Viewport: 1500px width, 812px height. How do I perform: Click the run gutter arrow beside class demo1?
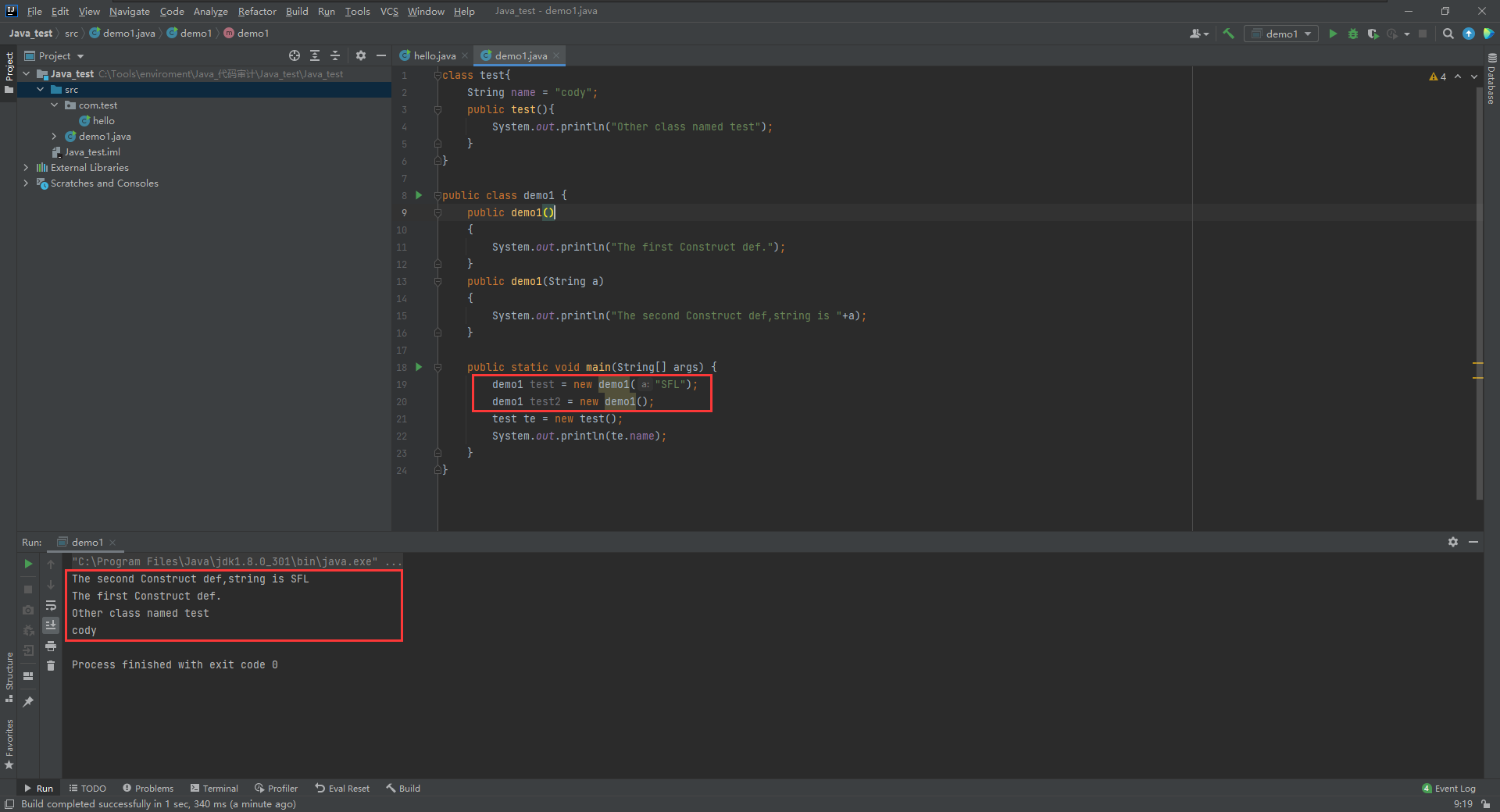(x=419, y=195)
